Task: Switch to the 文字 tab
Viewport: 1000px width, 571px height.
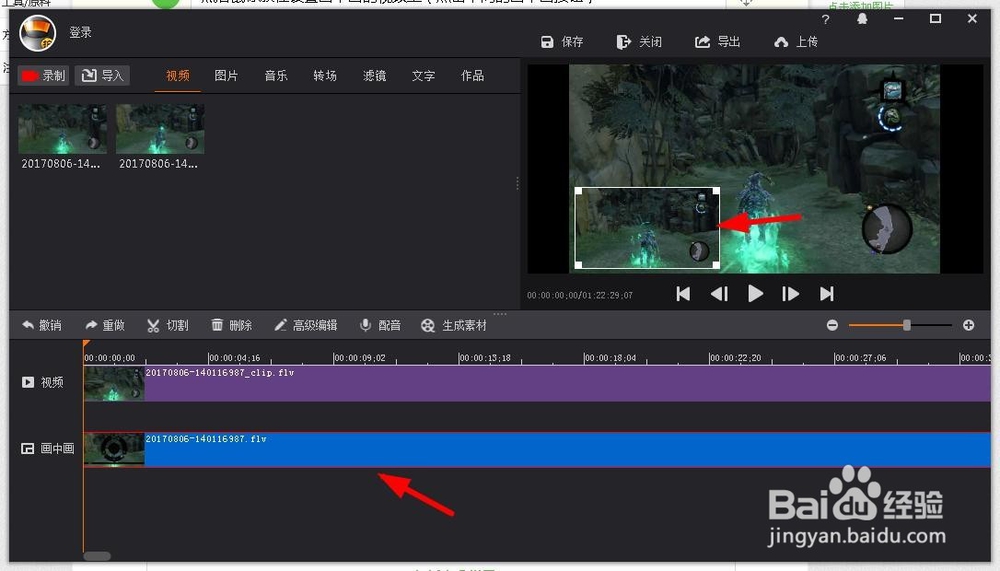Action: coord(423,76)
